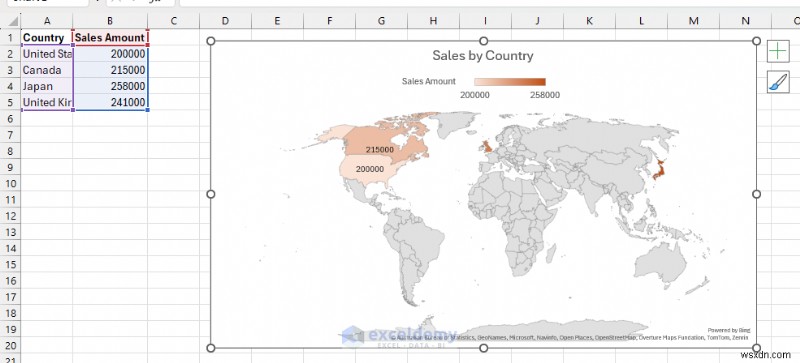
Task: Select column G header
Action: (381, 21)
